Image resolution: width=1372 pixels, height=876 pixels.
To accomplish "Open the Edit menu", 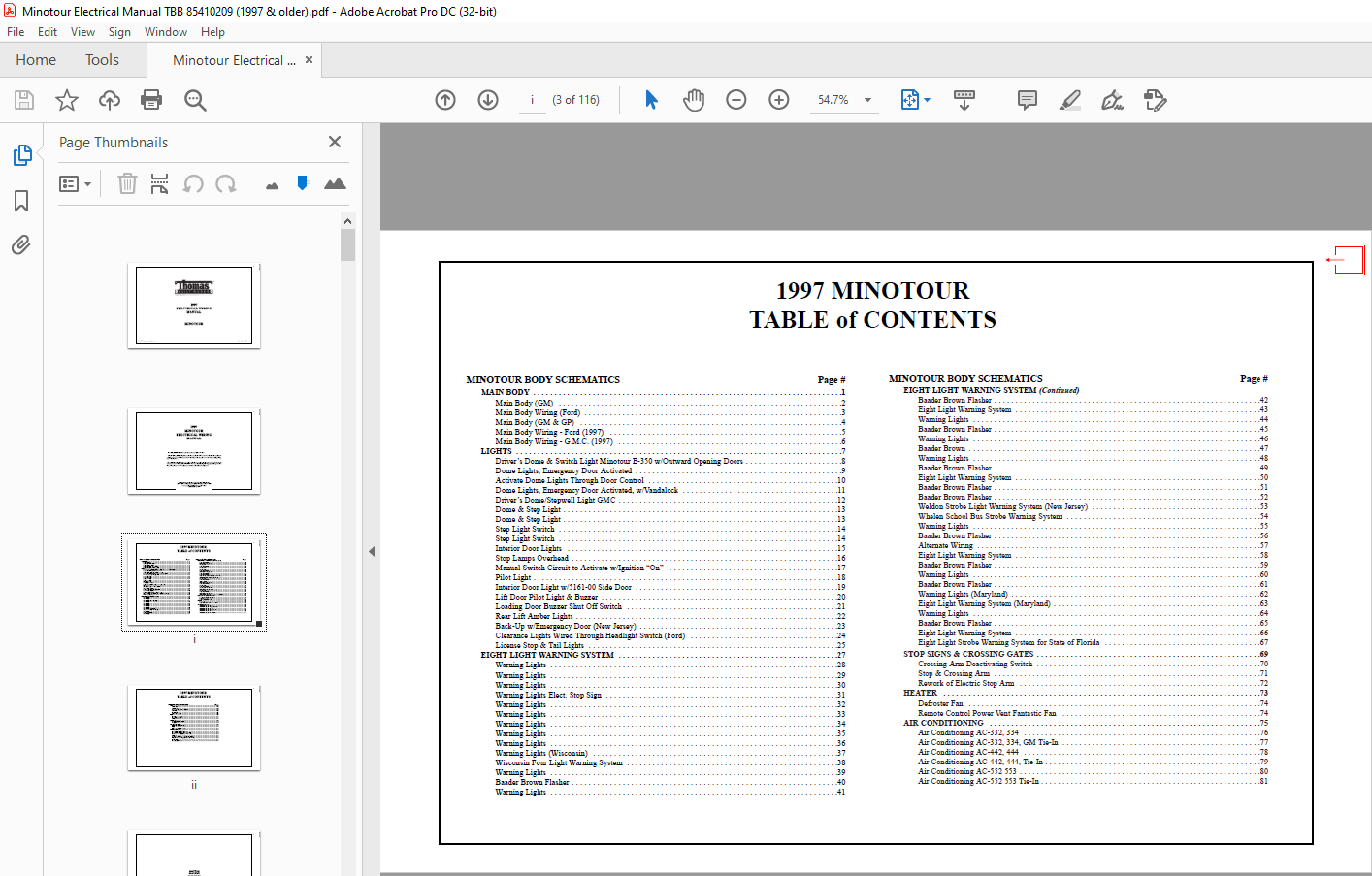I will (x=48, y=32).
